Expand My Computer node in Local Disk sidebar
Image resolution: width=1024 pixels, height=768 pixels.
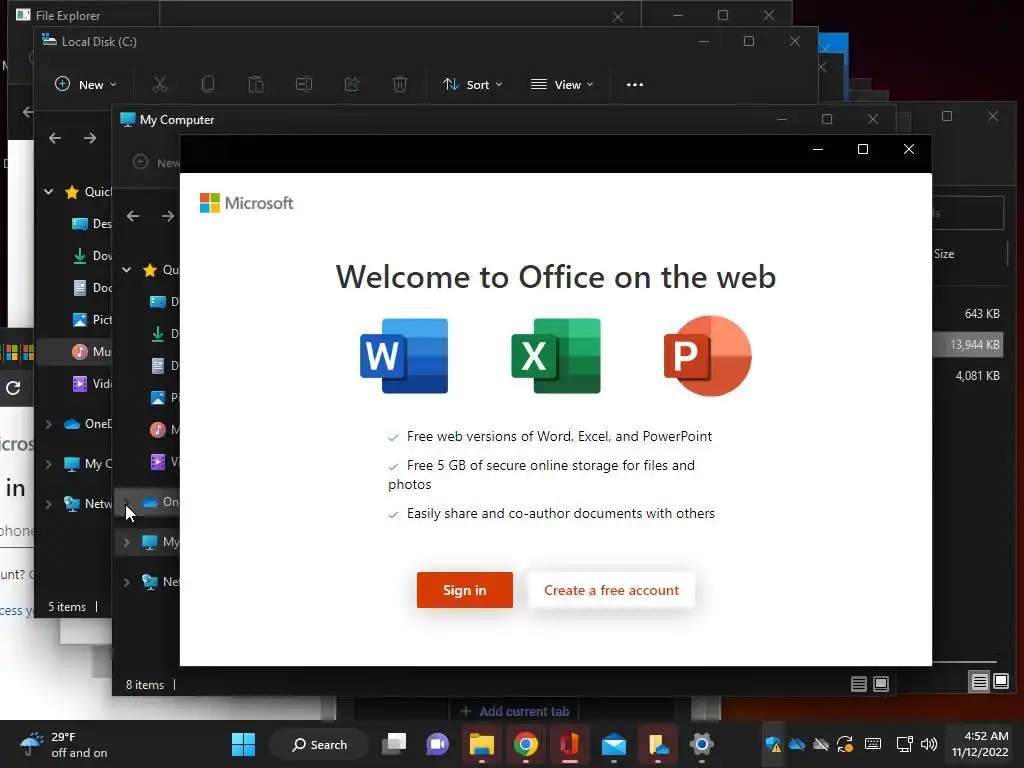48,464
